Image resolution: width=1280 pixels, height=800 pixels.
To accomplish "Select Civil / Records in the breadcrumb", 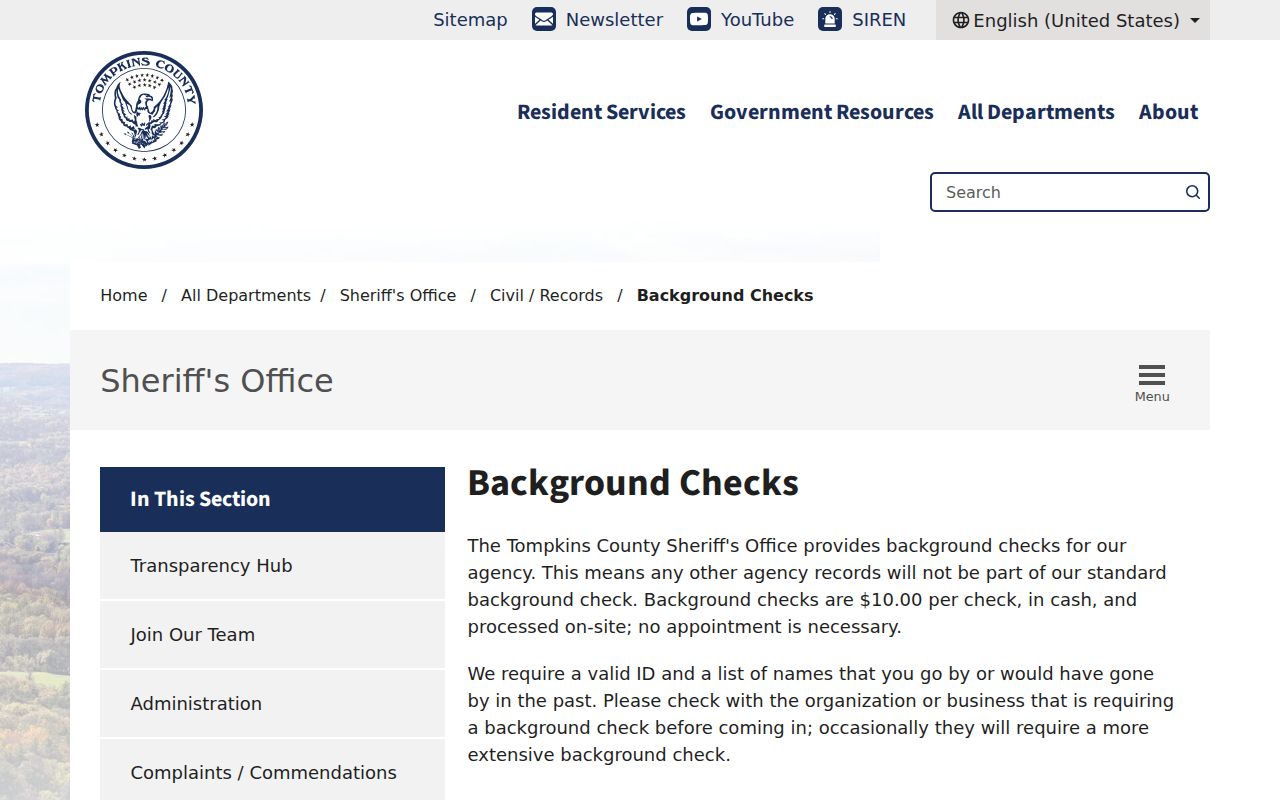I will [x=546, y=295].
